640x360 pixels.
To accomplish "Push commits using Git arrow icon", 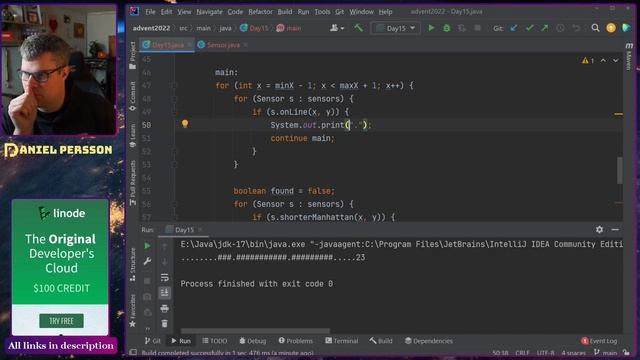I will [x=544, y=28].
